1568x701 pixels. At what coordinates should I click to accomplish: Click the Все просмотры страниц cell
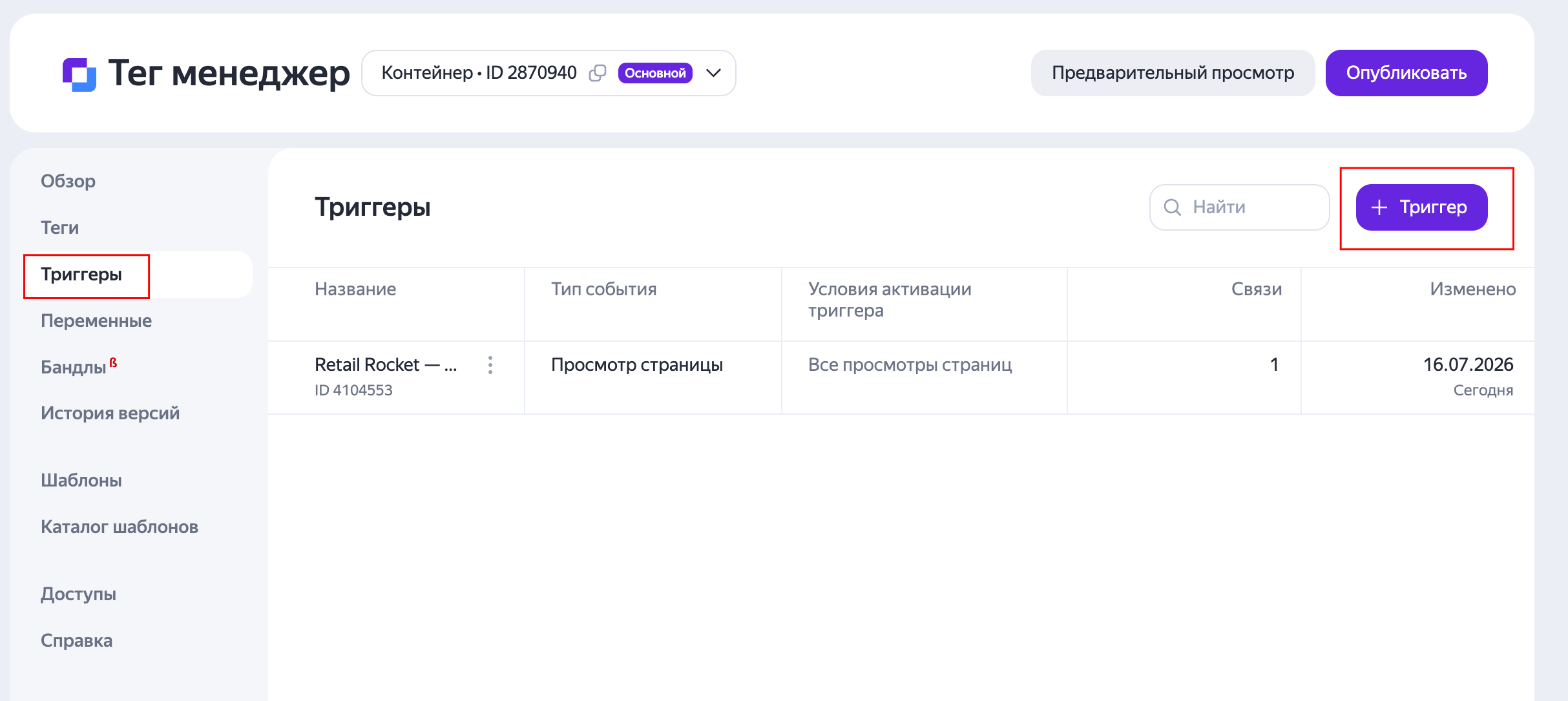pyautogui.click(x=910, y=365)
